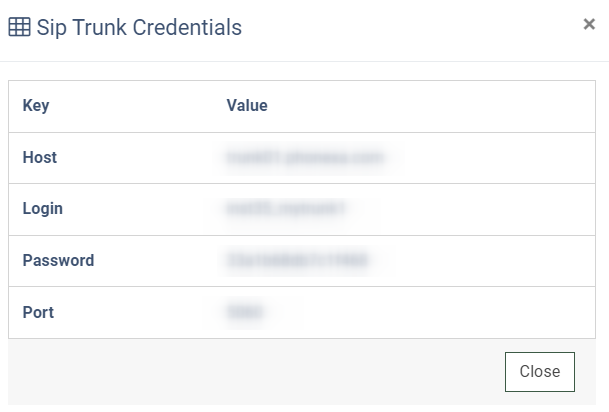This screenshot has width=609, height=412.
Task: Click the Login row label
Action: [x=43, y=209]
